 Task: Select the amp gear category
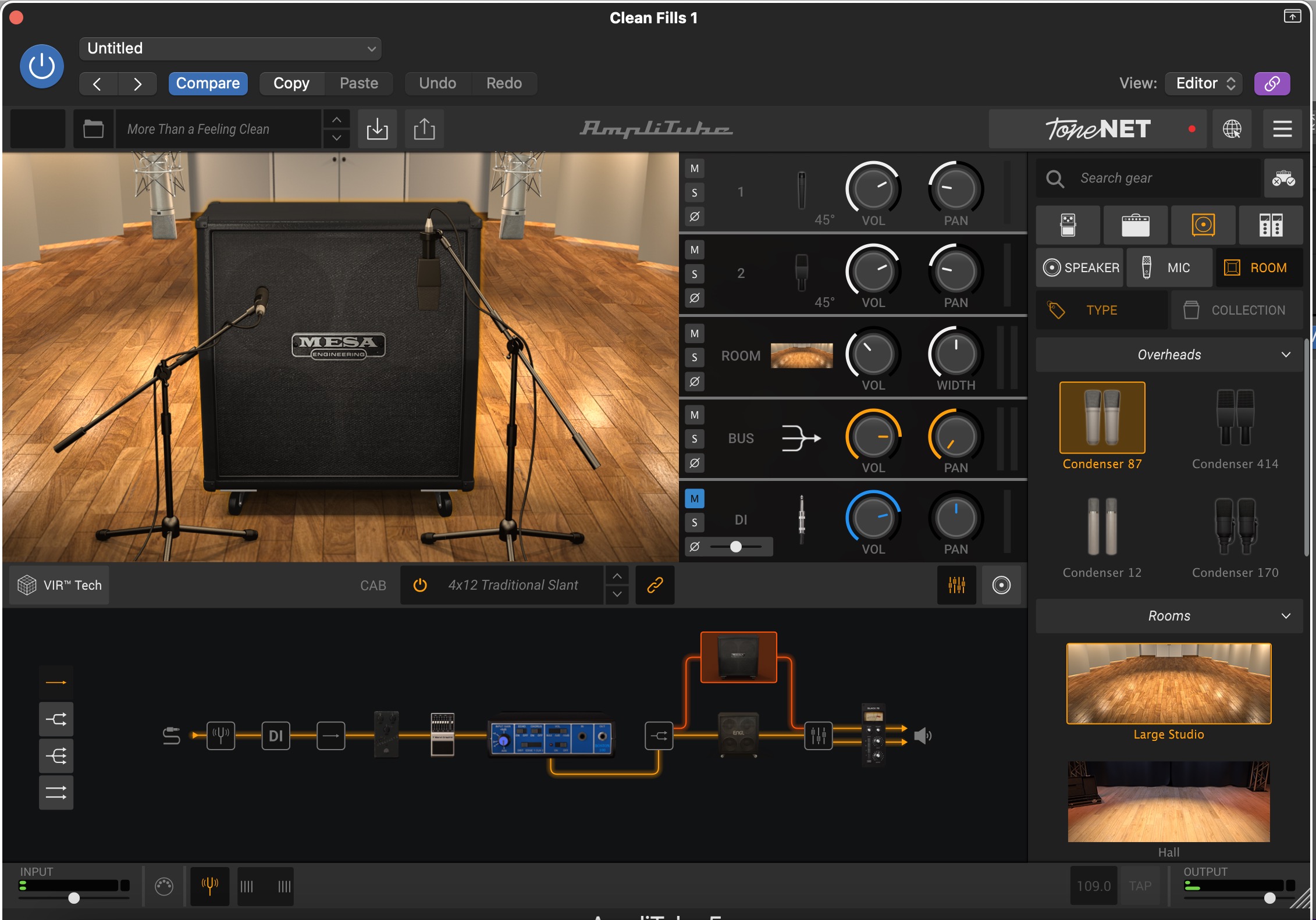1135,224
